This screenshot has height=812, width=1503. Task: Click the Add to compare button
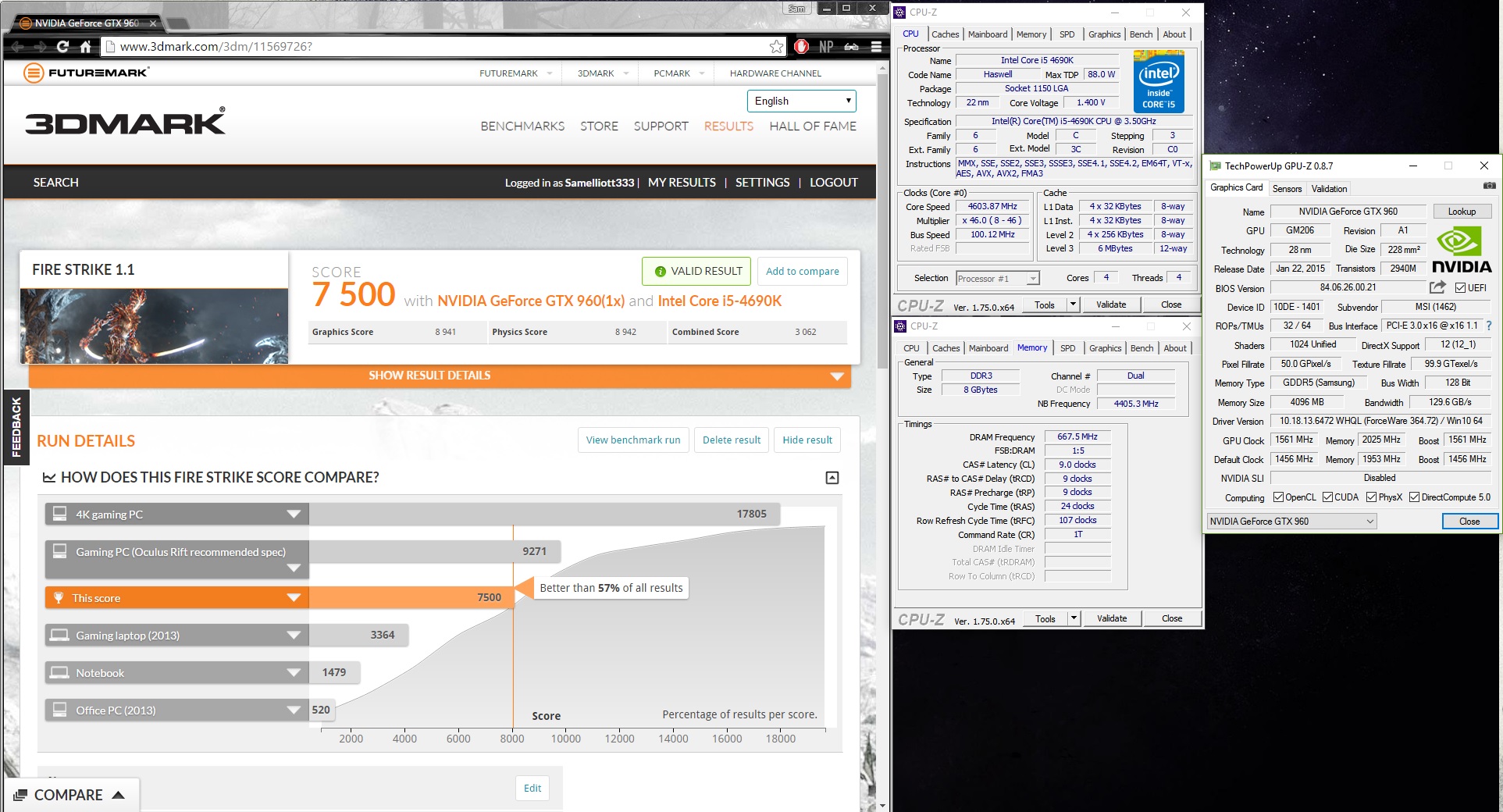(802, 271)
